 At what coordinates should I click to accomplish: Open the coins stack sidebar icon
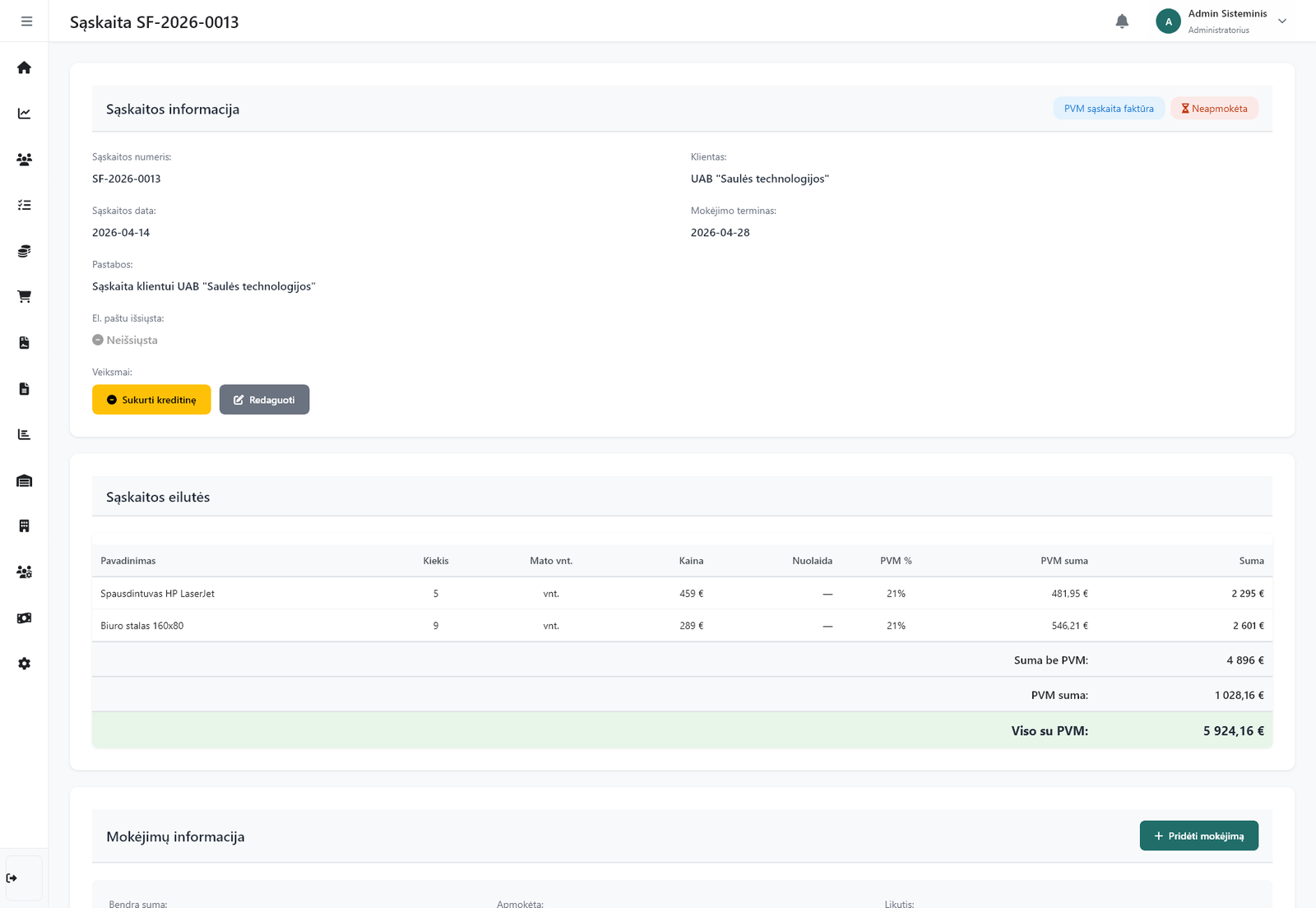(x=24, y=251)
